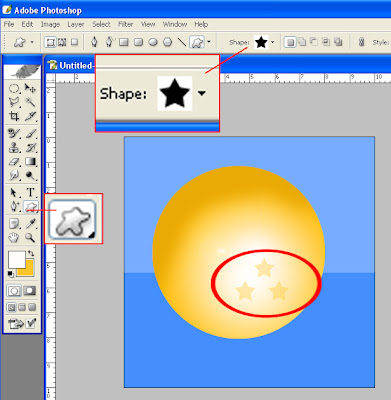The width and height of the screenshot is (391, 400).
Task: Enable Paths mode in options bar
Action: (x=62, y=42)
